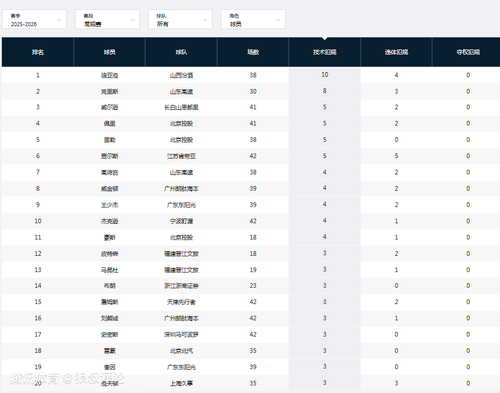Click rank number 17 in 排名 column
This screenshot has width=500, height=393.
tap(38, 334)
